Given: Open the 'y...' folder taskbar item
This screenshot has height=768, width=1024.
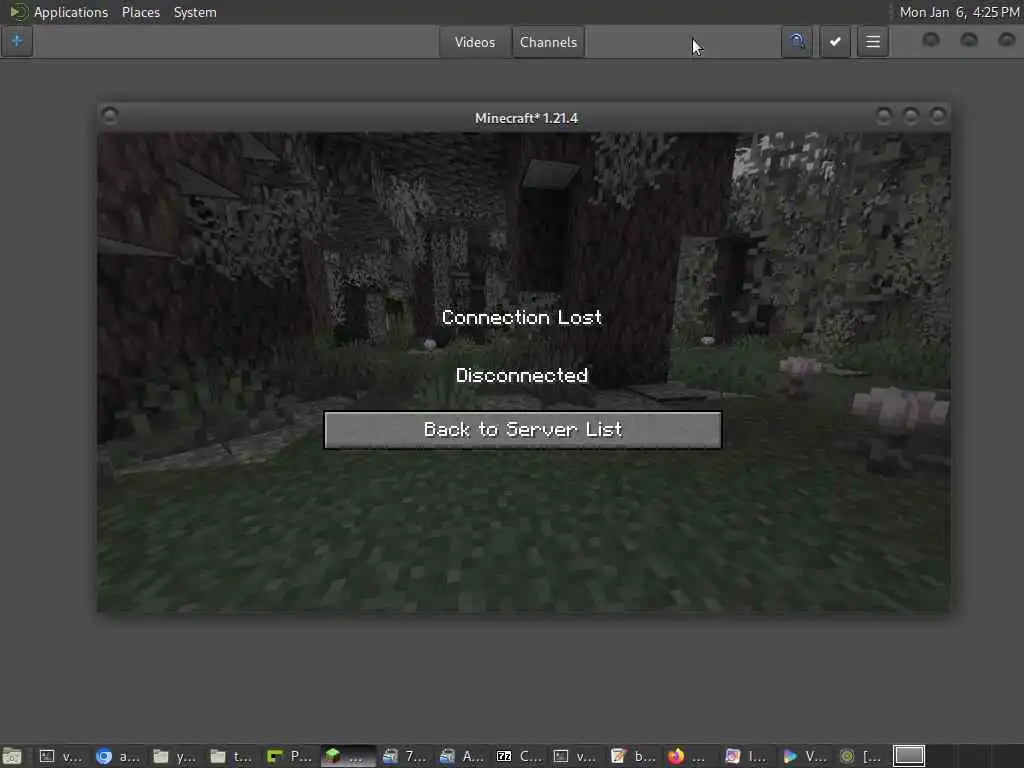Looking at the screenshot, I should coord(174,756).
